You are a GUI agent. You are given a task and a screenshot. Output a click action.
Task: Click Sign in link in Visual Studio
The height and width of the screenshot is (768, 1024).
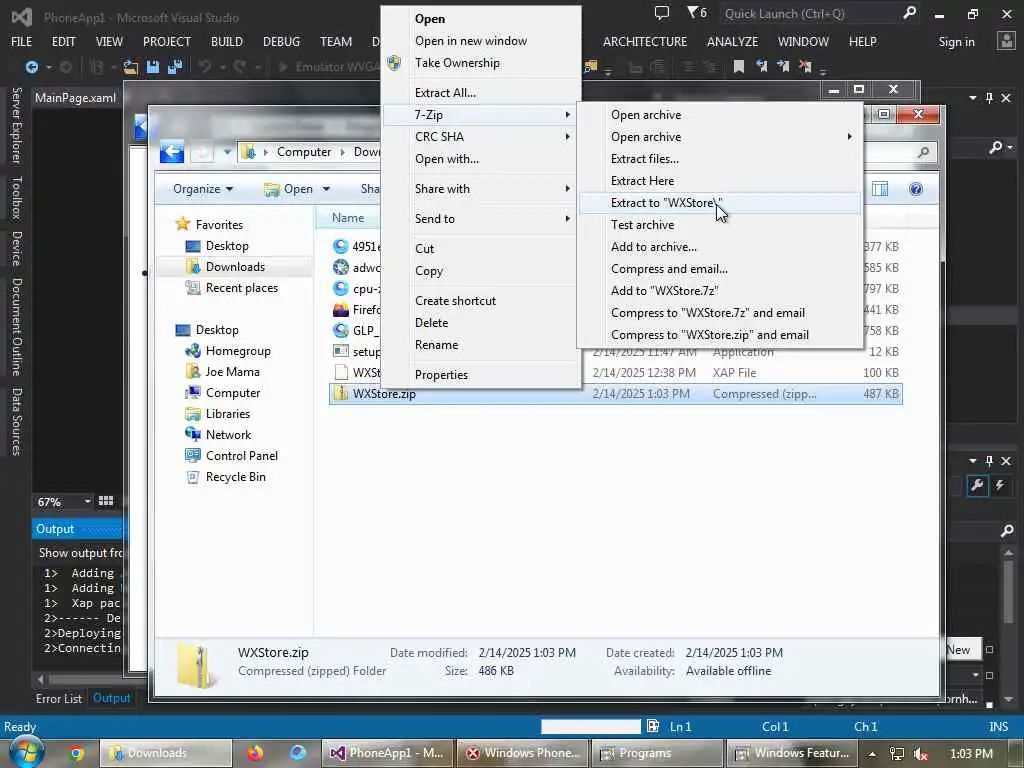pos(956,42)
